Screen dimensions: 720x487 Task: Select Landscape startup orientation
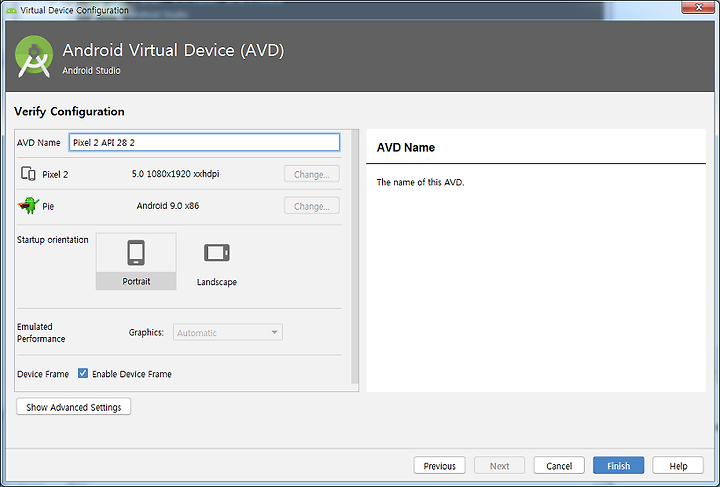[x=217, y=263]
